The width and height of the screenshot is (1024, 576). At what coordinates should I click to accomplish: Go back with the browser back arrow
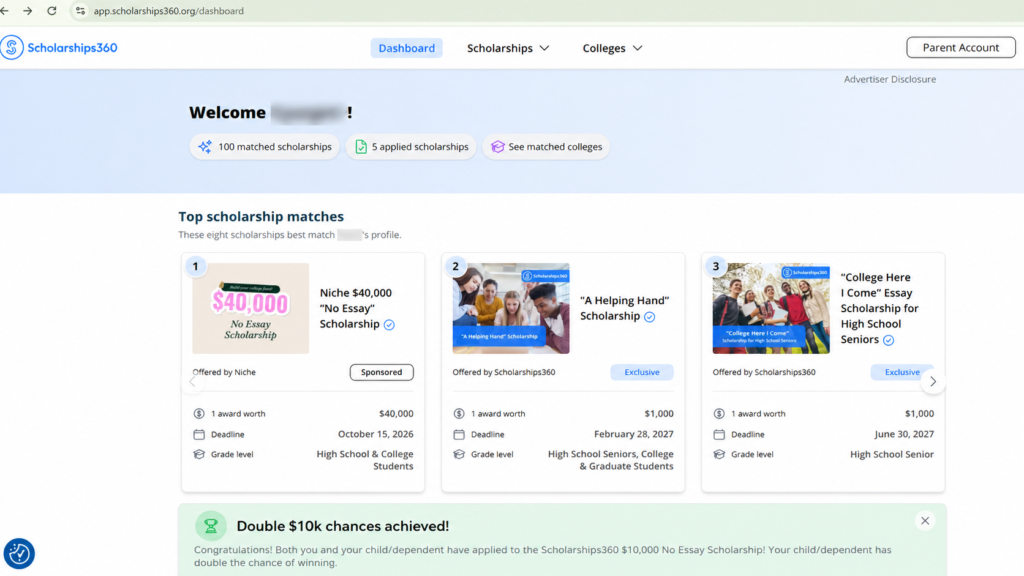click(5, 10)
